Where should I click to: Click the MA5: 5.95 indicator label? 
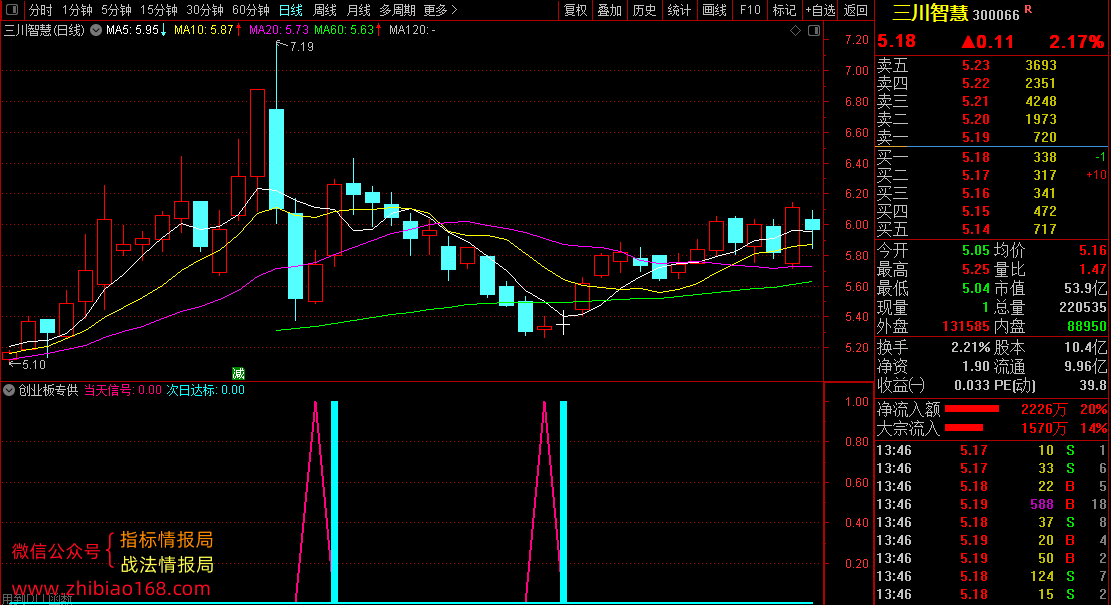132,30
